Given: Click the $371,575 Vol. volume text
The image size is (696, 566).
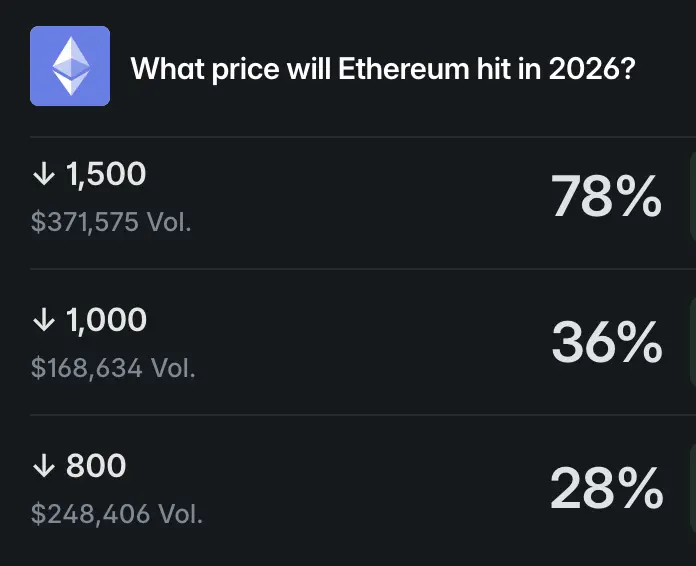Looking at the screenshot, I should click(x=111, y=222).
